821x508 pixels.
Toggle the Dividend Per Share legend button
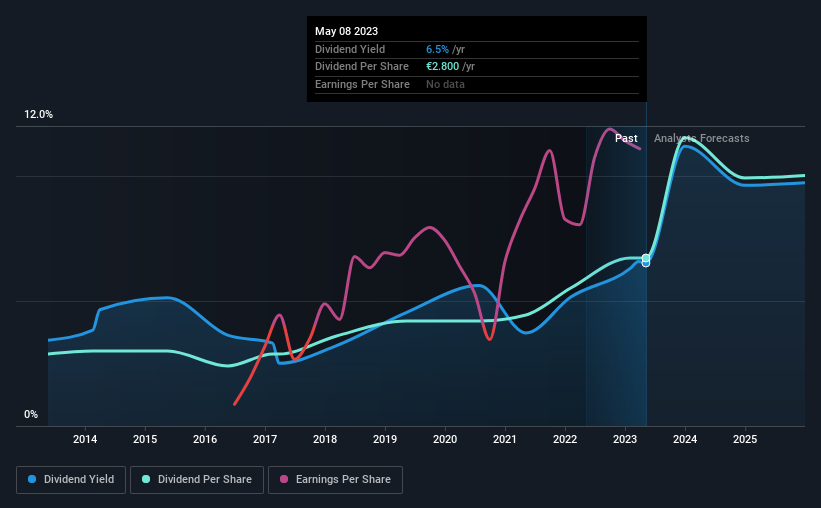pos(197,480)
